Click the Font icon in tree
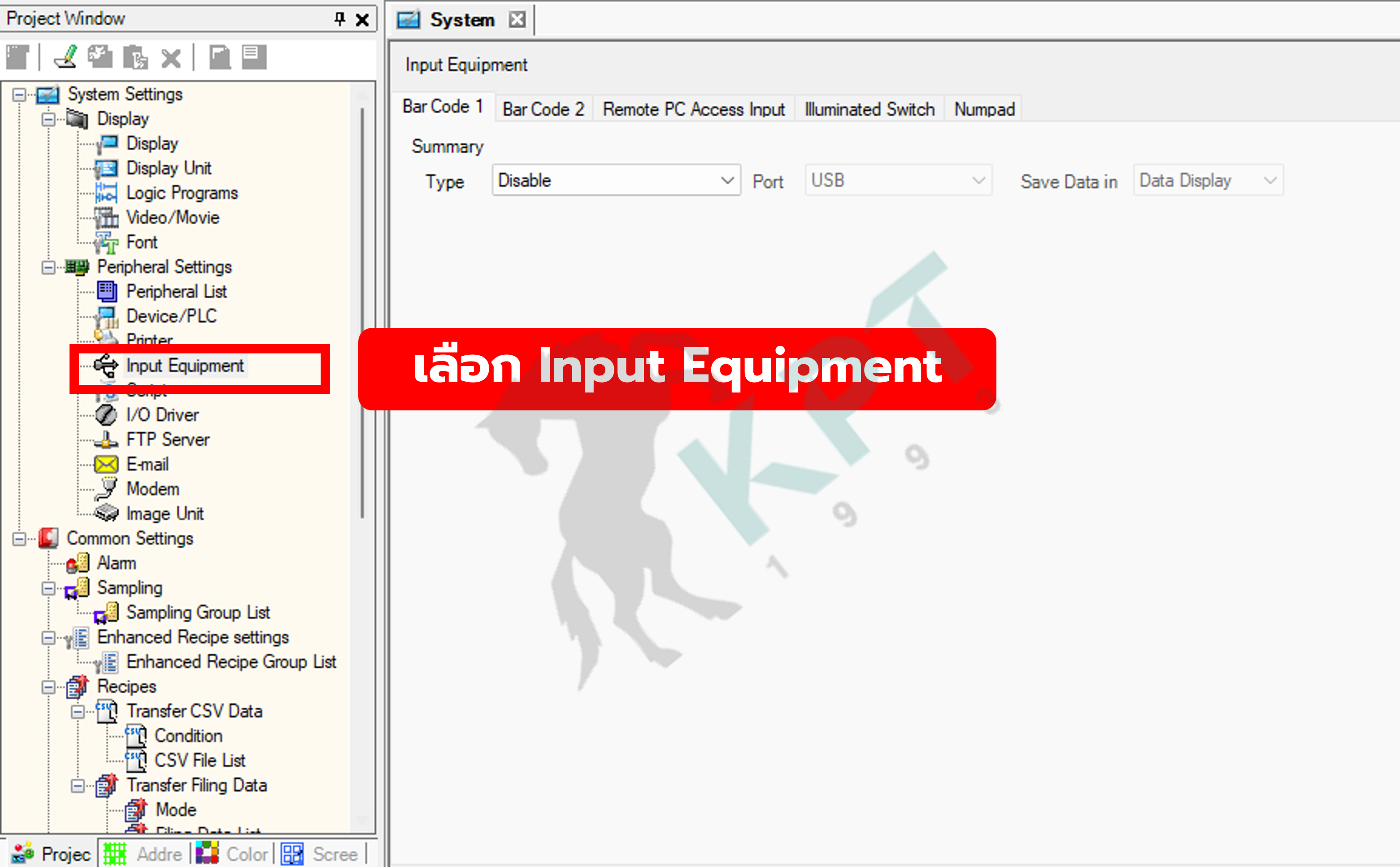This screenshot has width=1400, height=867. click(106, 243)
